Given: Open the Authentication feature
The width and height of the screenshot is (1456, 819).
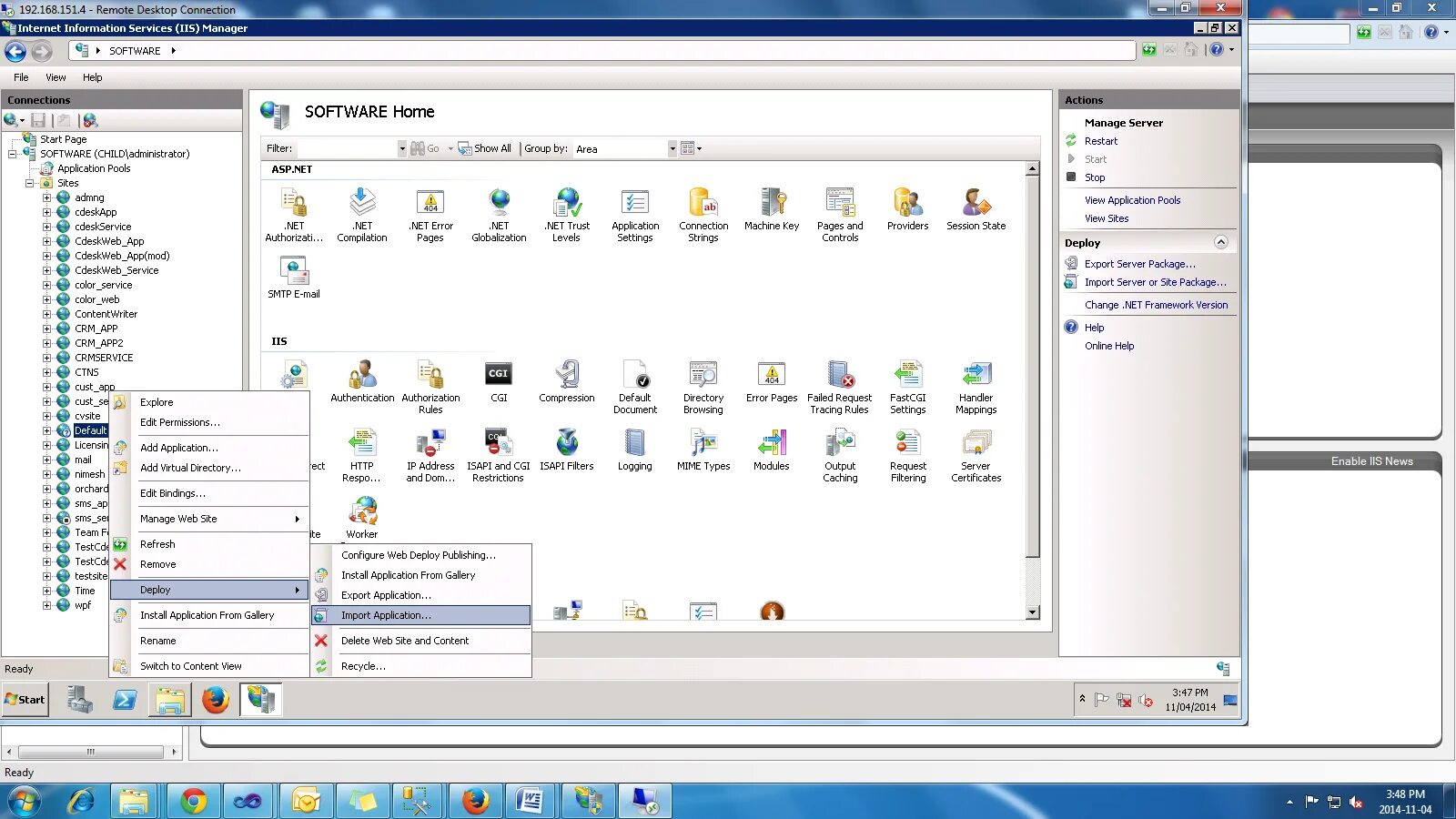Looking at the screenshot, I should tap(362, 381).
